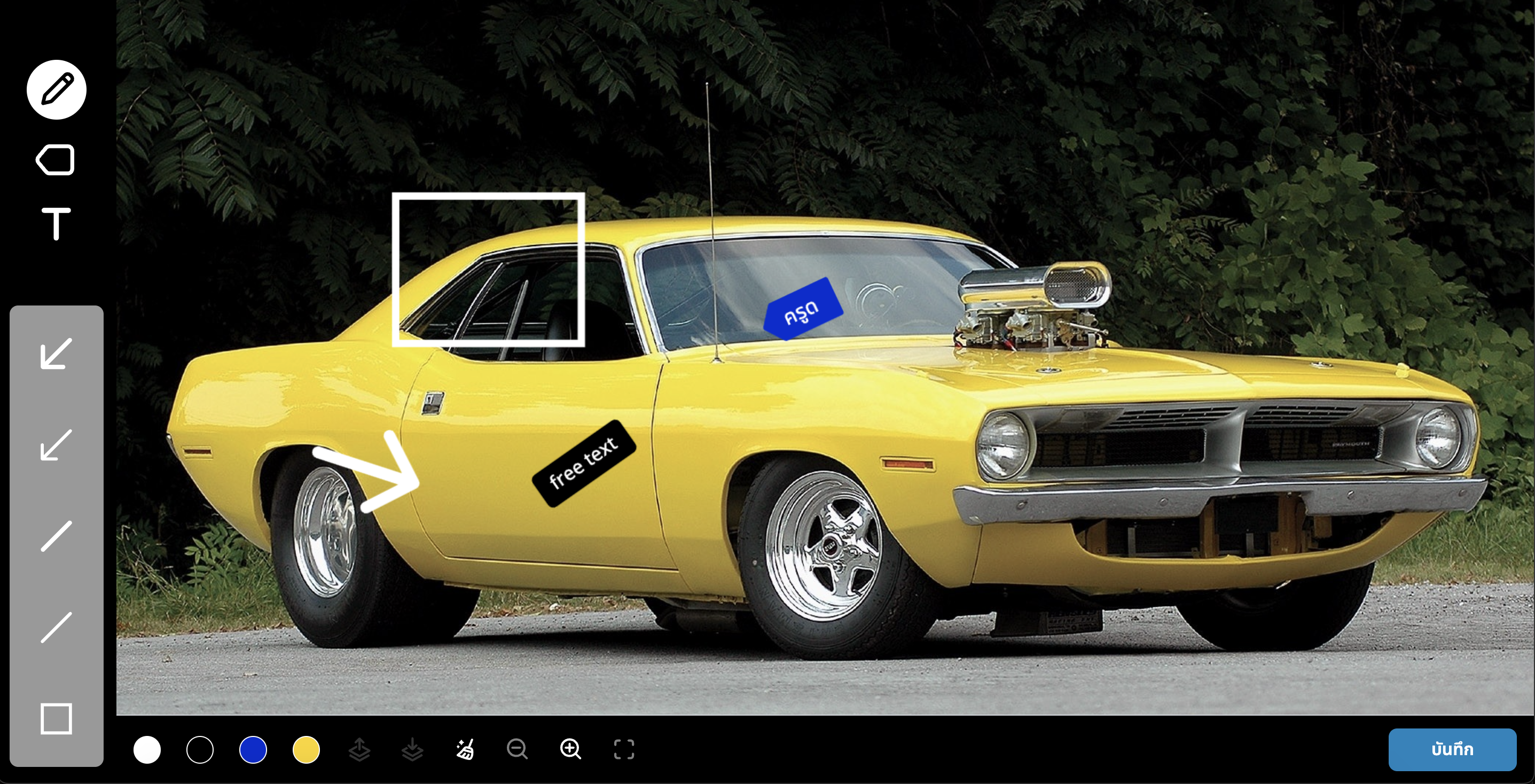Click the blue บันทึก save button

1452,749
